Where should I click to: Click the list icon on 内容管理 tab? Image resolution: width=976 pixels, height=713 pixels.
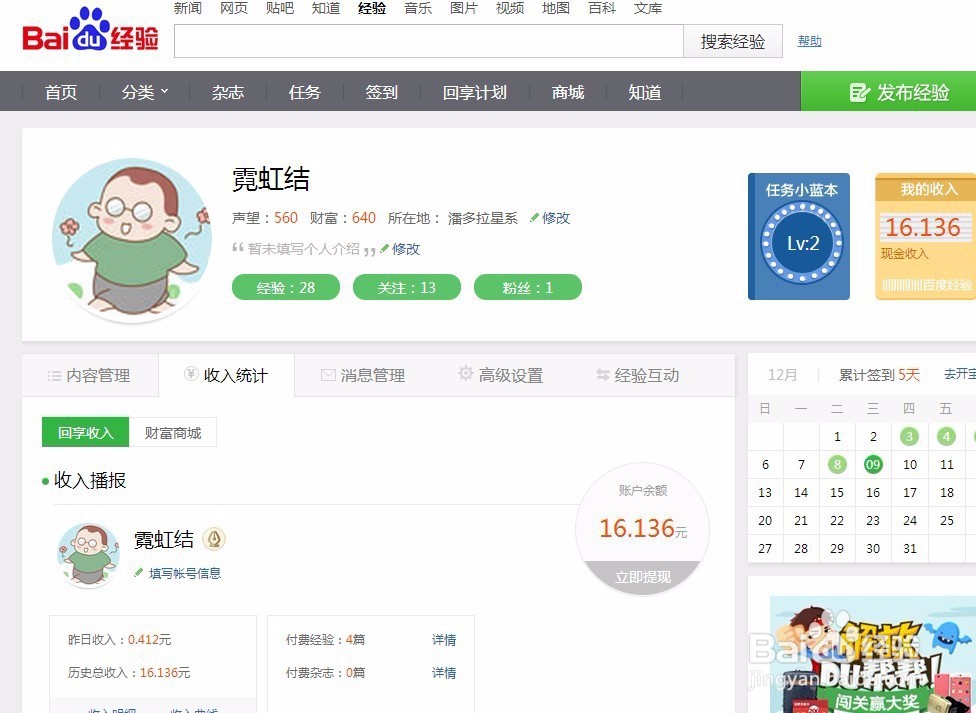click(55, 375)
